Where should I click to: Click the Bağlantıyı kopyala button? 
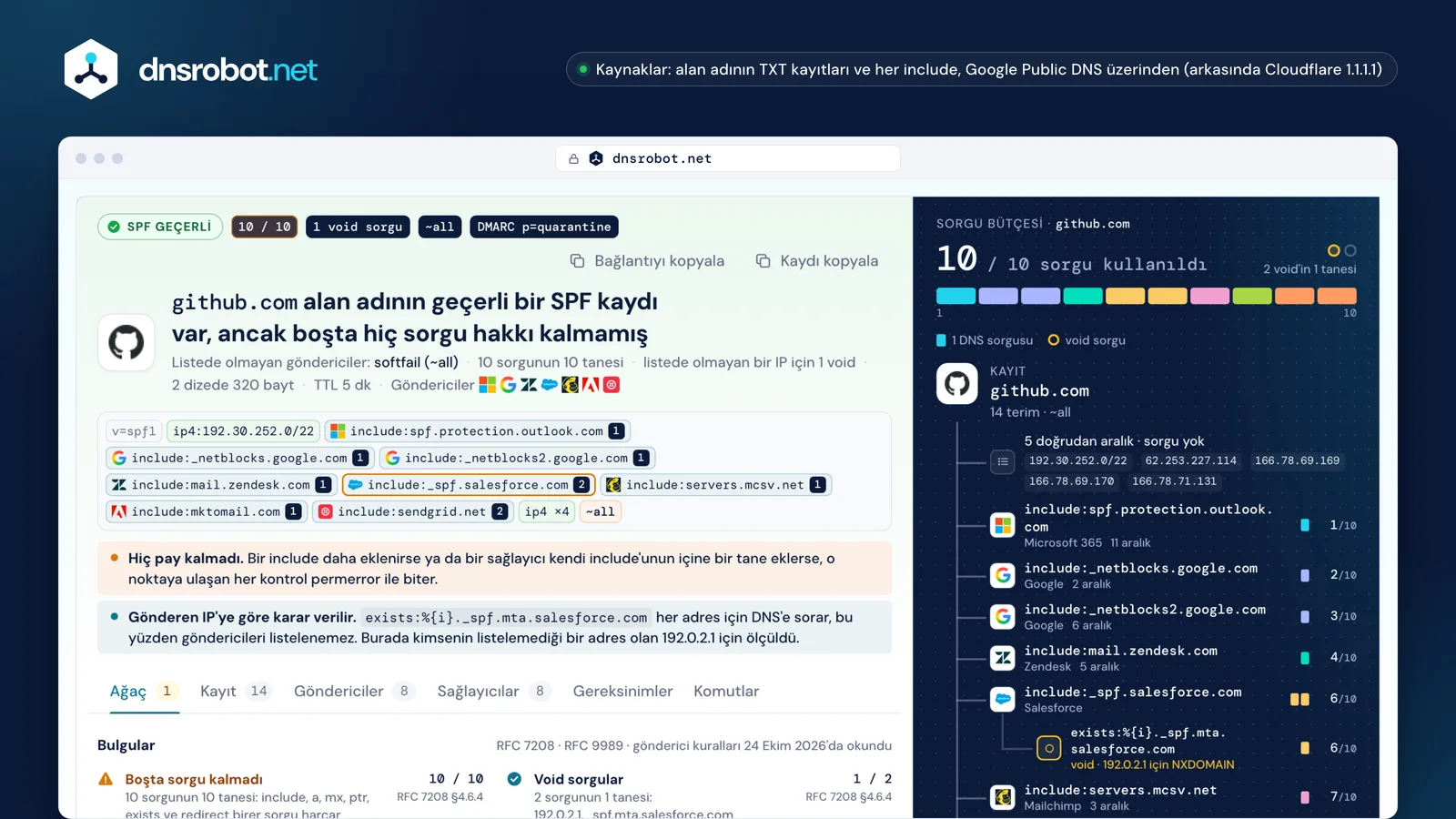(647, 261)
